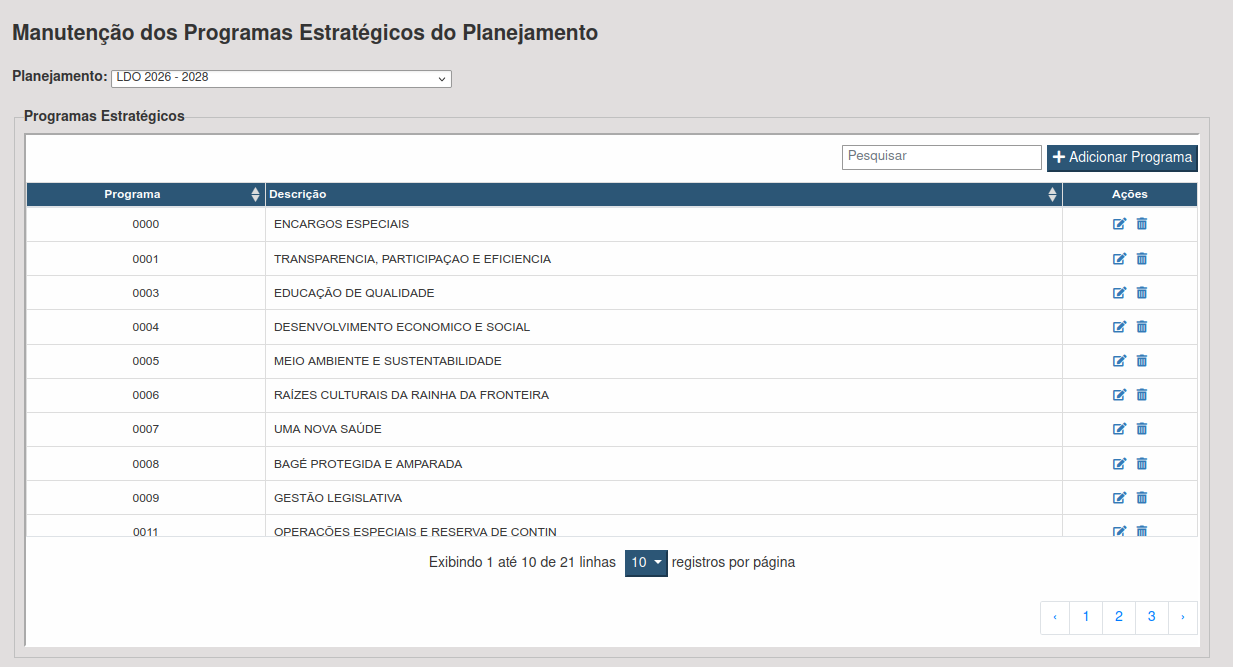This screenshot has width=1233, height=667.
Task: Delete BAGÉ PROTEGIDA E AMPARADA program
Action: click(x=1142, y=464)
